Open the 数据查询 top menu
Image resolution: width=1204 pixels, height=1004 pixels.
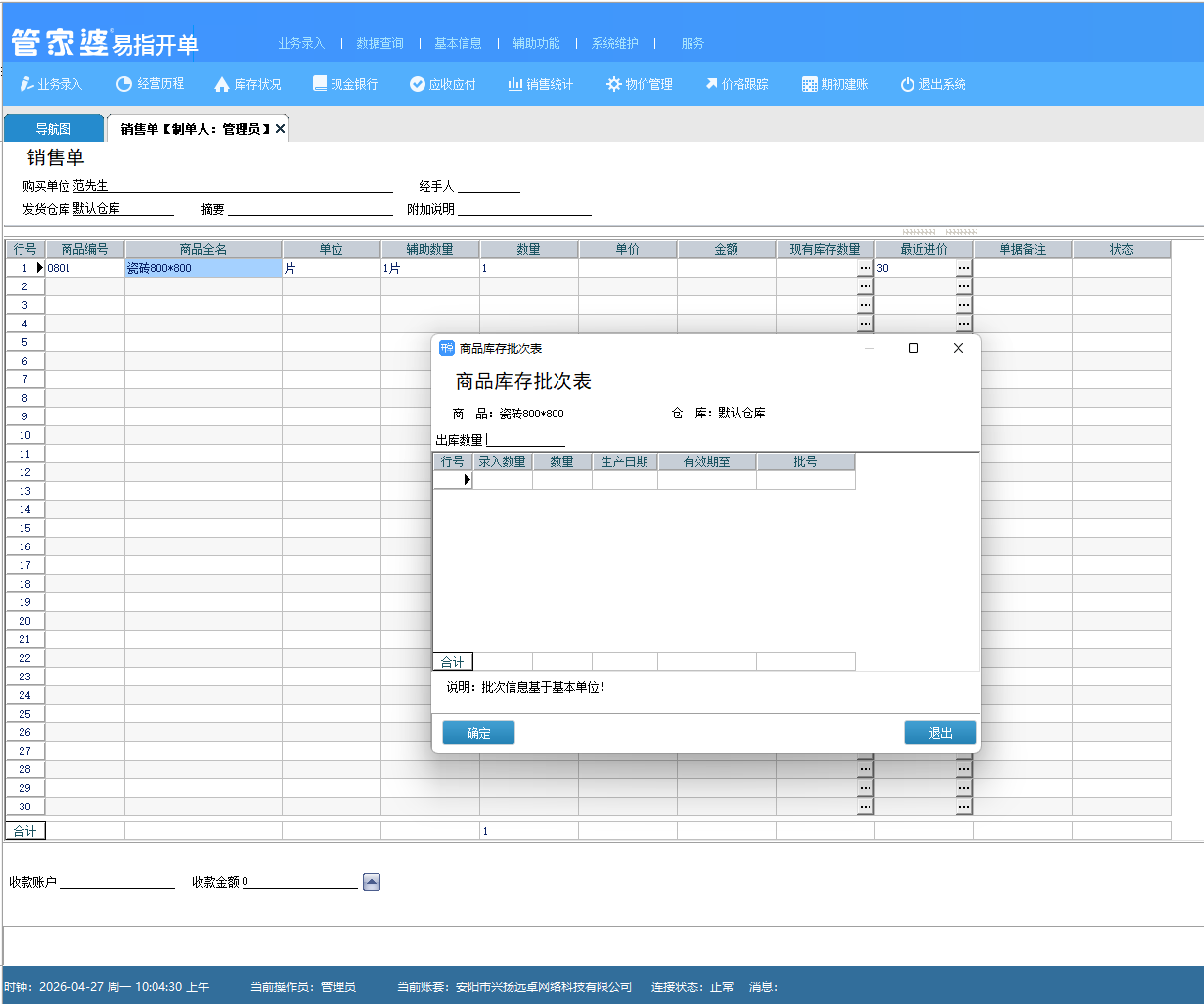379,43
